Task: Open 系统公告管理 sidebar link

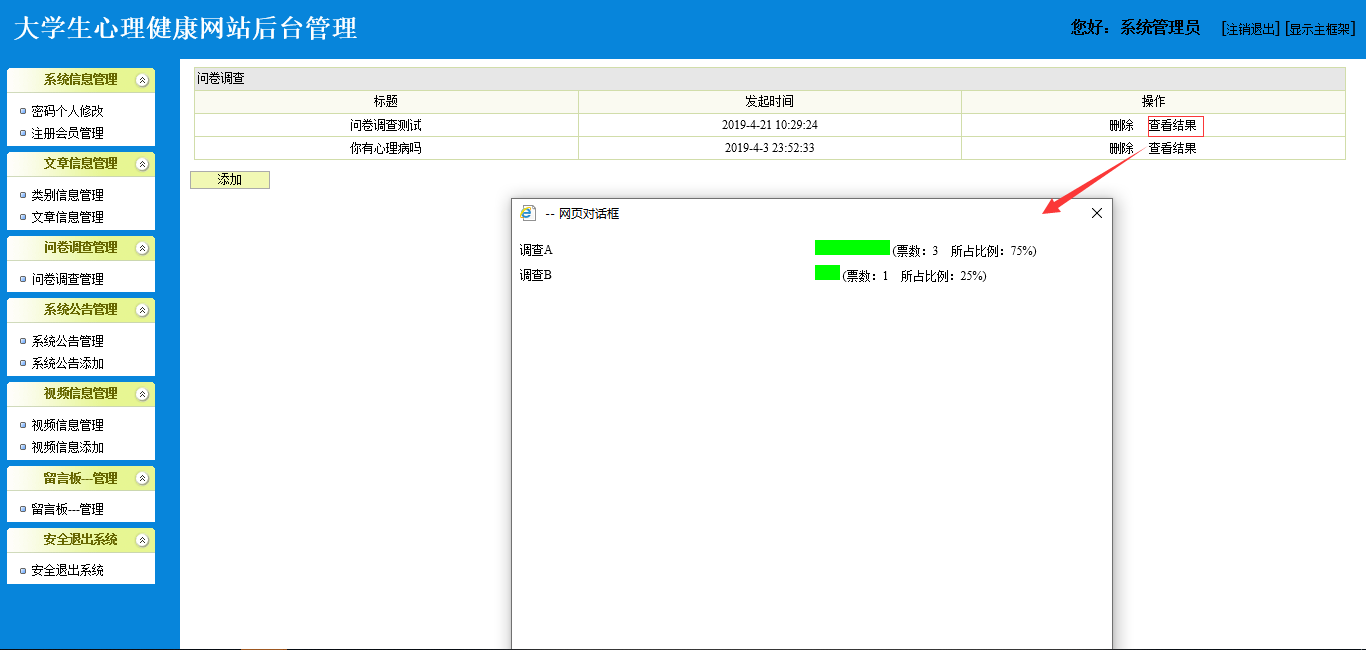Action: click(67, 341)
